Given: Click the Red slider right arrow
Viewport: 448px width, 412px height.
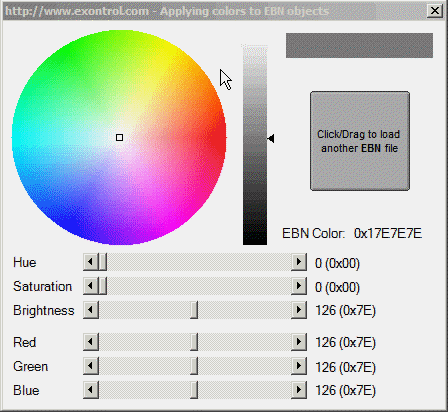Looking at the screenshot, I should point(299,342).
